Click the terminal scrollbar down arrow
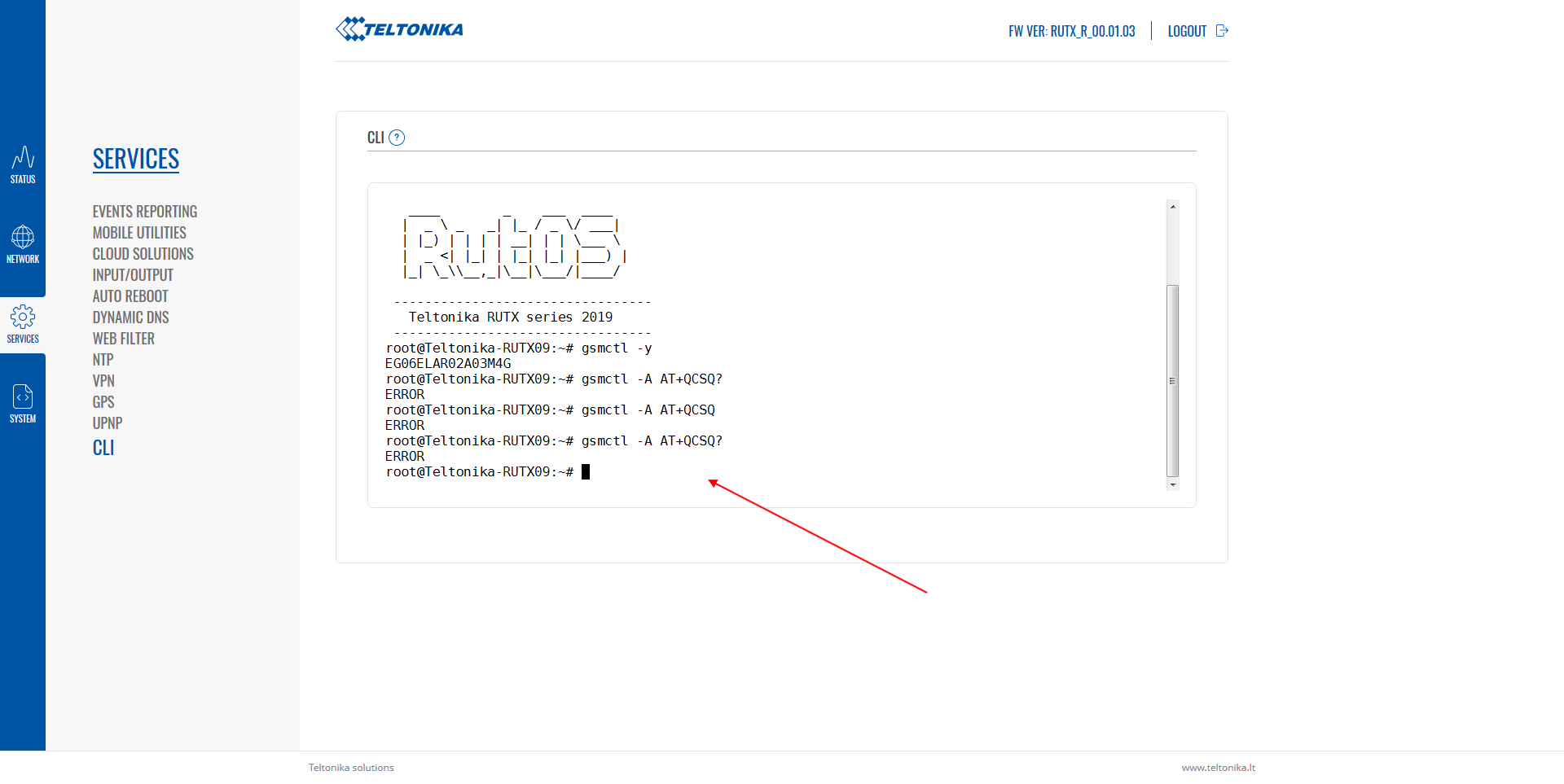Image resolution: width=1564 pixels, height=784 pixels. click(x=1173, y=484)
